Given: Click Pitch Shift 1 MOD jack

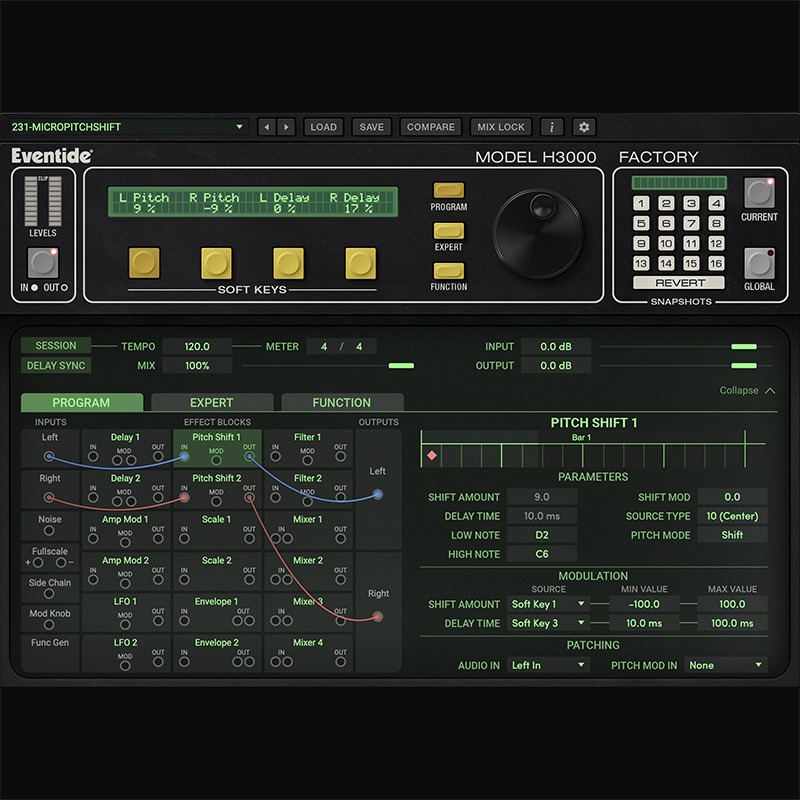Looking at the screenshot, I should click(216, 460).
